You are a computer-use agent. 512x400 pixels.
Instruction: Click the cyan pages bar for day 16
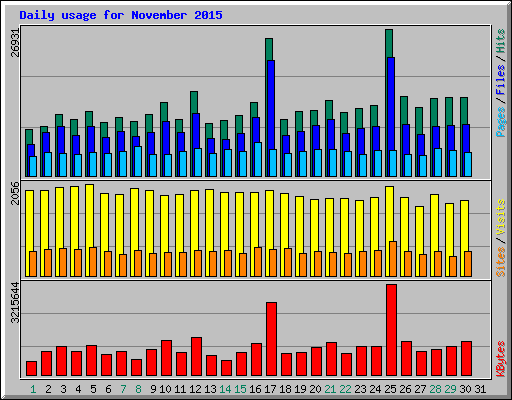tap(258, 159)
